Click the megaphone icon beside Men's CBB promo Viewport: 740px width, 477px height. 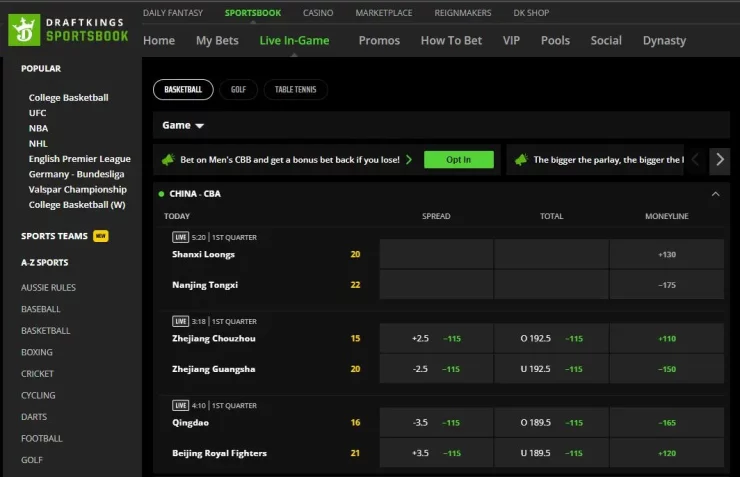tap(168, 160)
